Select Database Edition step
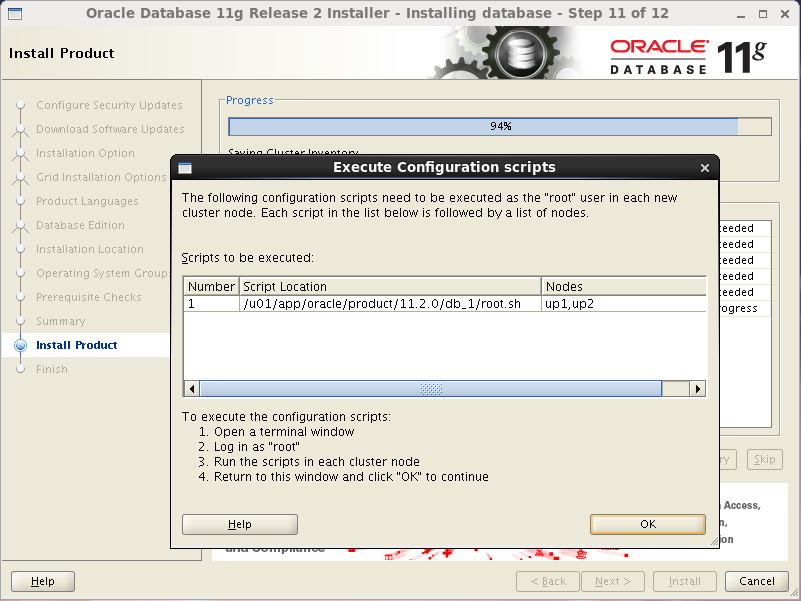801x601 pixels. (x=80, y=225)
